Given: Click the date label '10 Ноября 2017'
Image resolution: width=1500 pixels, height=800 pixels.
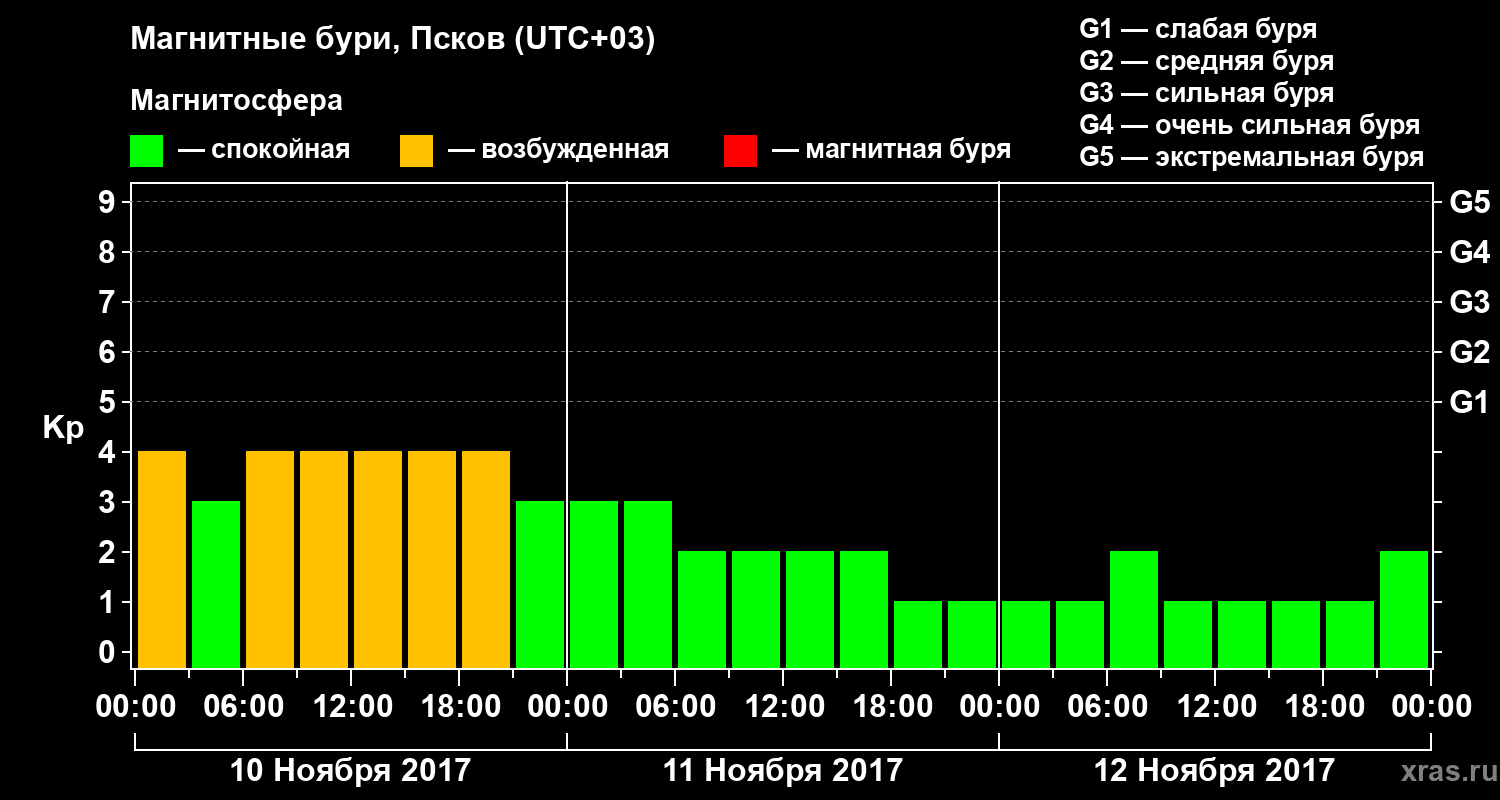Looking at the screenshot, I should (350, 771).
